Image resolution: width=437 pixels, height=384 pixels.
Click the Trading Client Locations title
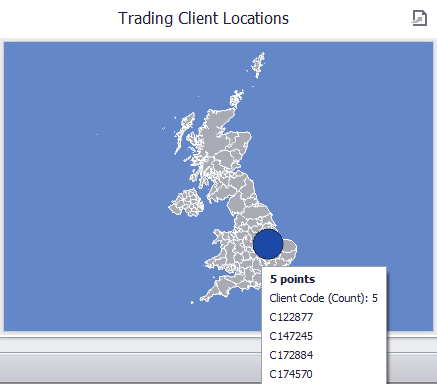click(203, 18)
